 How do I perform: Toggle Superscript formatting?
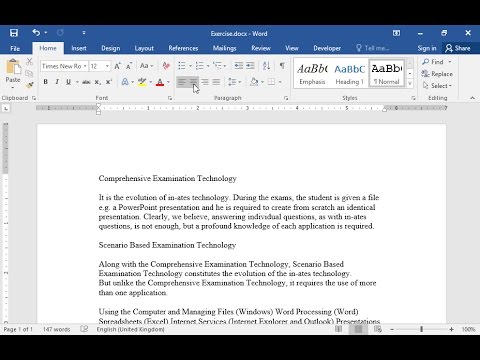coord(109,82)
